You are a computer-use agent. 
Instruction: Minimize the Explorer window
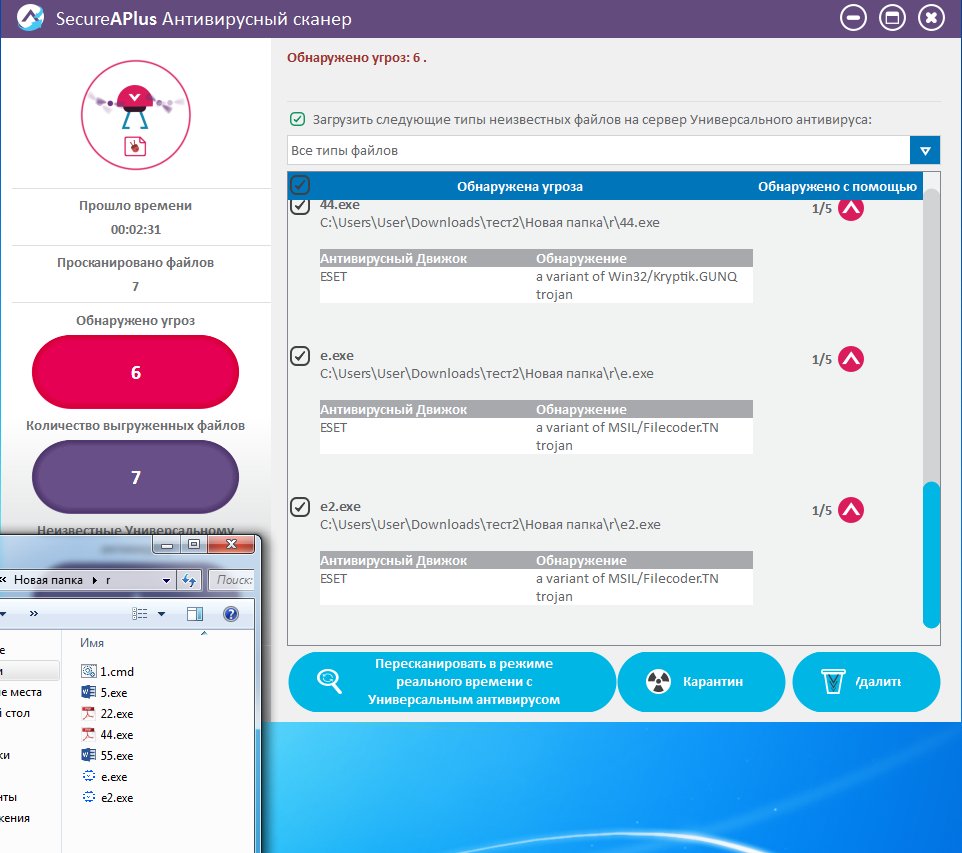coord(167,544)
